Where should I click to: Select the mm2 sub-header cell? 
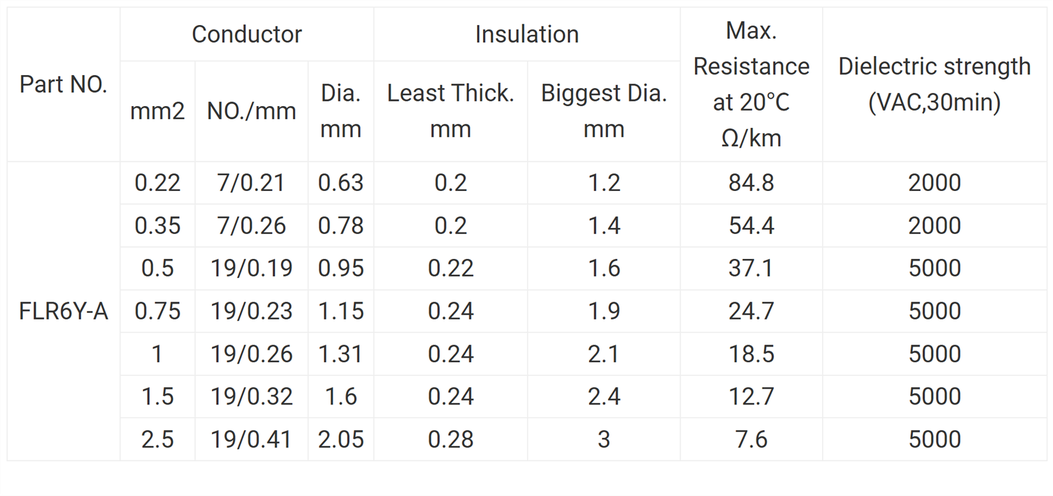coord(158,111)
